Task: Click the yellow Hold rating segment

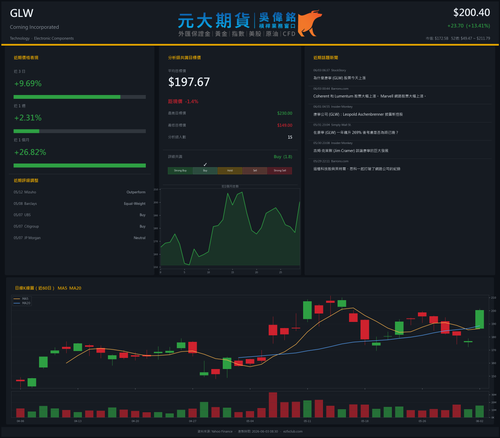Action: (230, 171)
